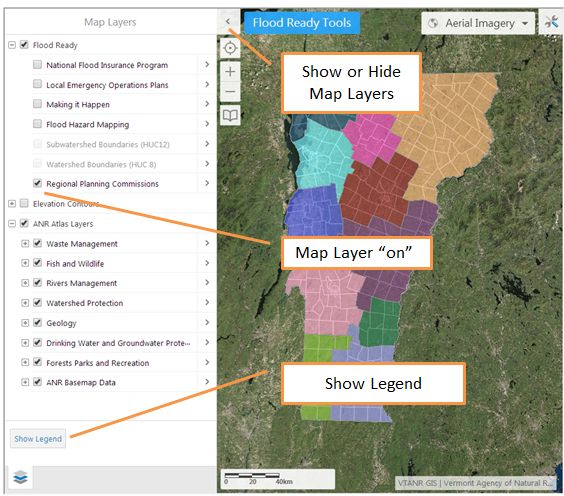Open Geology layer options arrow
The width and height of the screenshot is (564, 496).
tap(207, 322)
